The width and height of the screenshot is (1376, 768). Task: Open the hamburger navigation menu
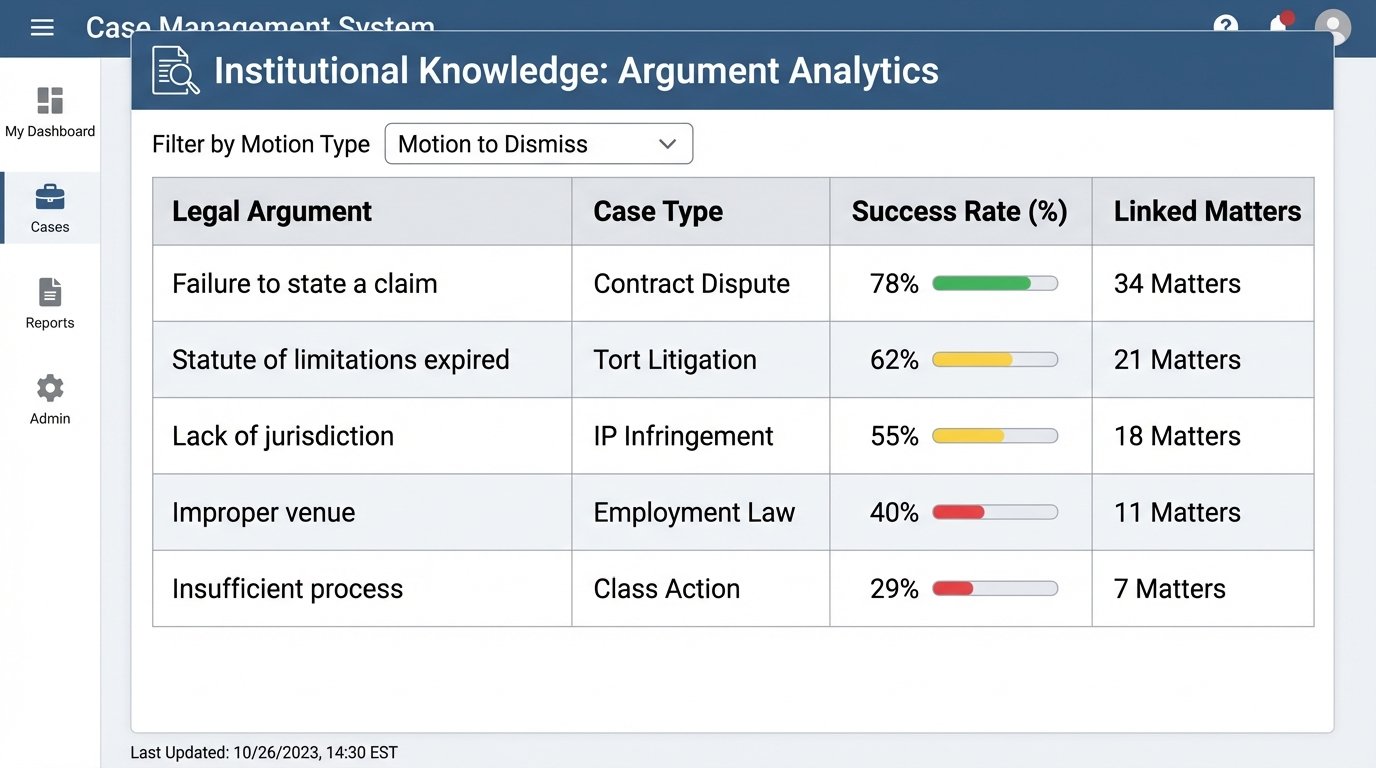pyautogui.click(x=41, y=27)
